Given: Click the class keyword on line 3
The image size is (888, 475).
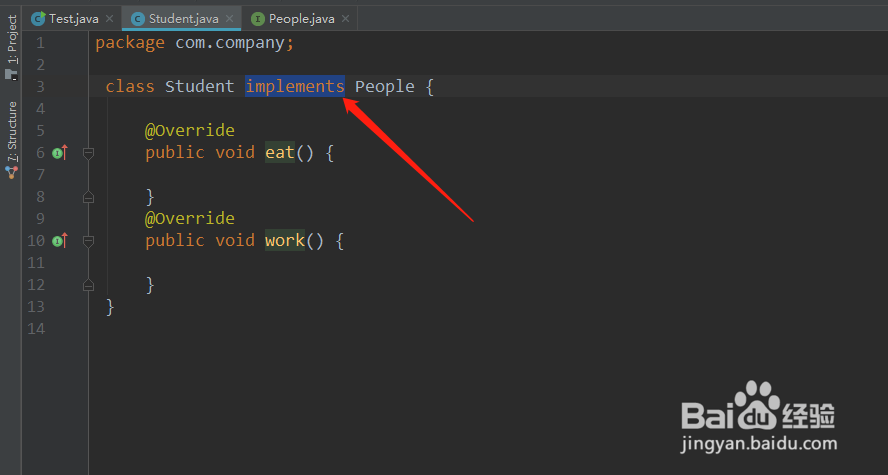Looking at the screenshot, I should point(130,86).
